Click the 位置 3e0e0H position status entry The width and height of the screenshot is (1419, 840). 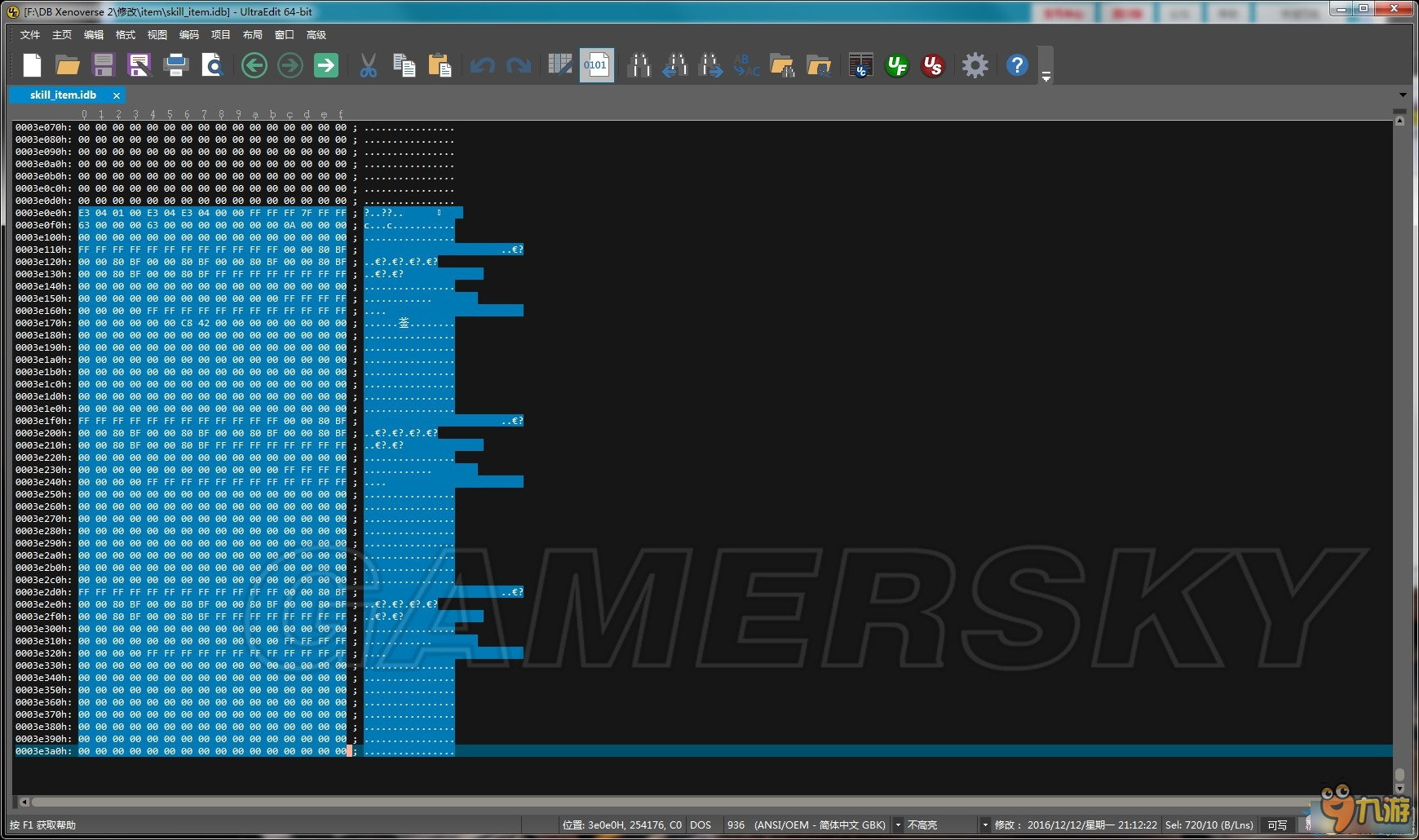coord(622,825)
